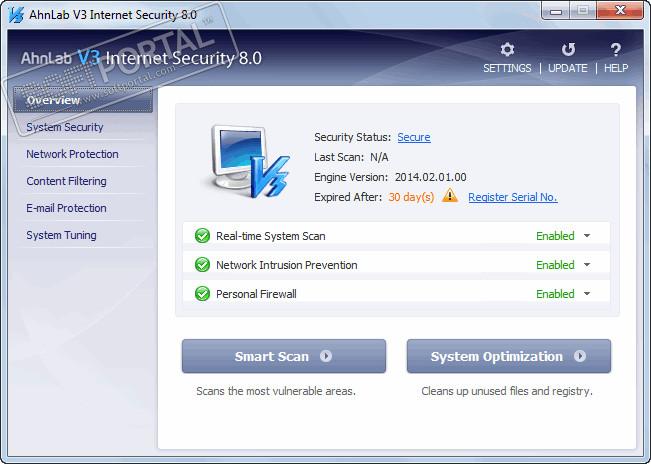Click the engine version 2014.02.01.00
The height and width of the screenshot is (464, 651).
coord(431,177)
